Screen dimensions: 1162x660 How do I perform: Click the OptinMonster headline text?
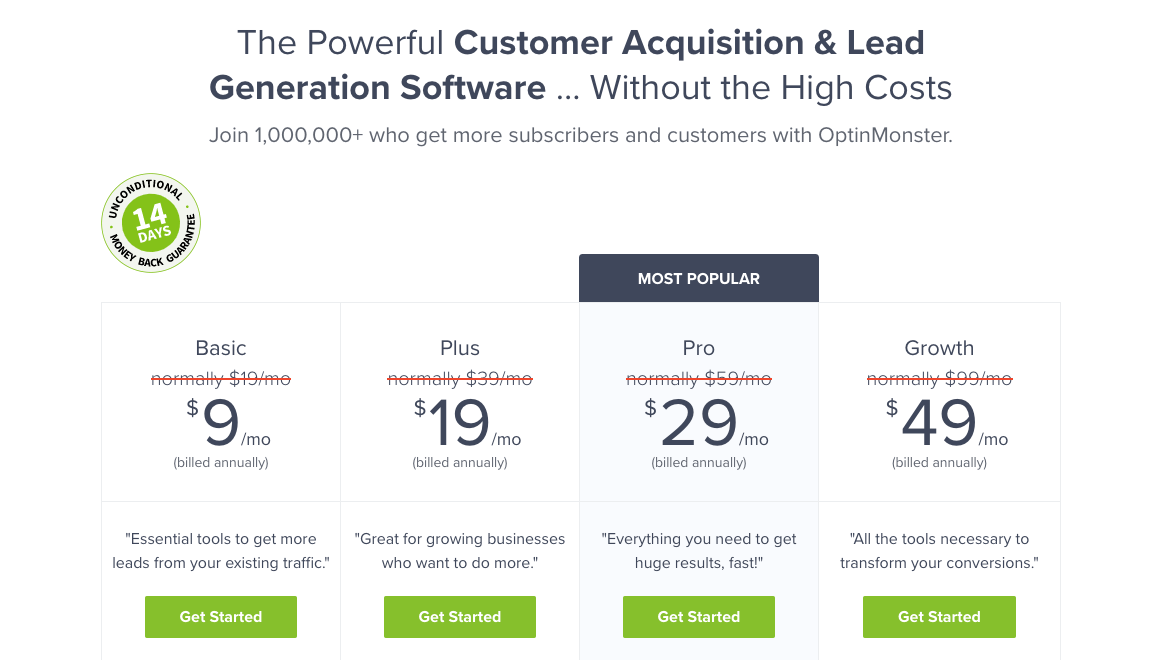pyautogui.click(x=580, y=64)
